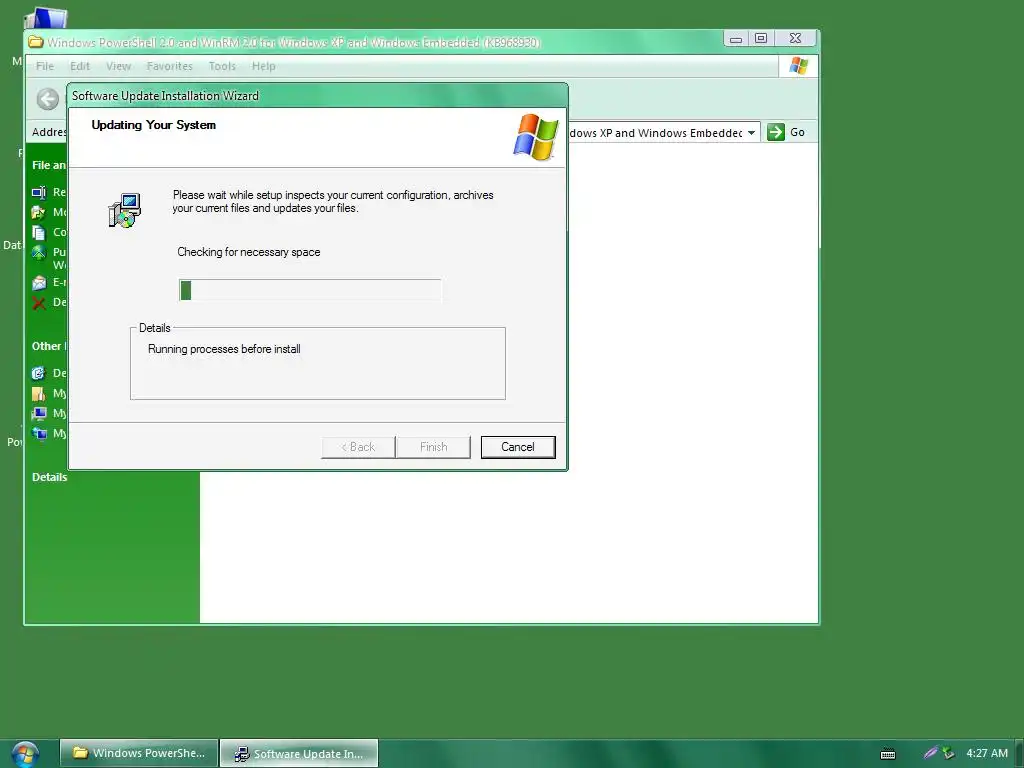
Task: Open the Help menu in Explorer
Action: 263,66
